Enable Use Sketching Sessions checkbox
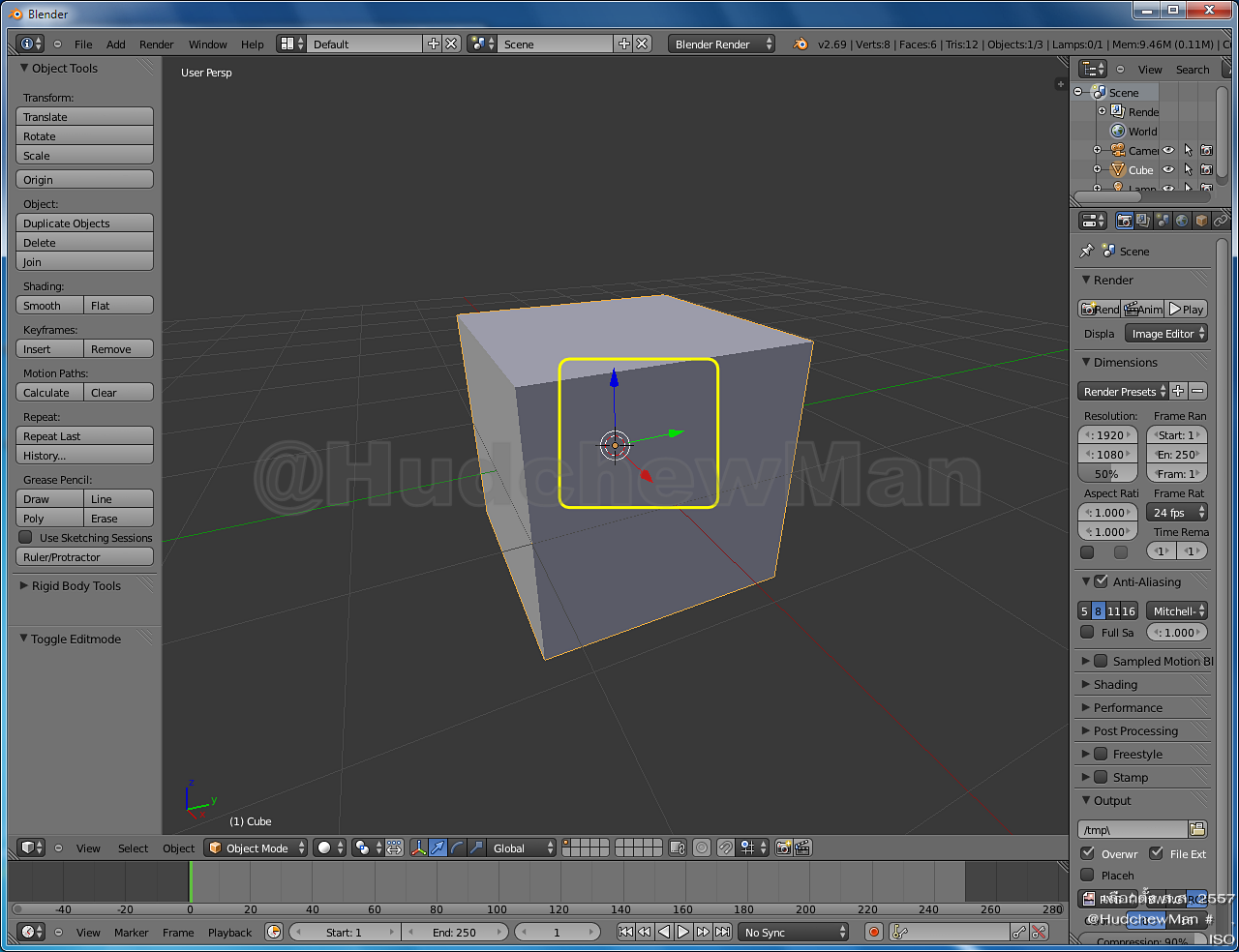1239x952 pixels. tap(22, 538)
